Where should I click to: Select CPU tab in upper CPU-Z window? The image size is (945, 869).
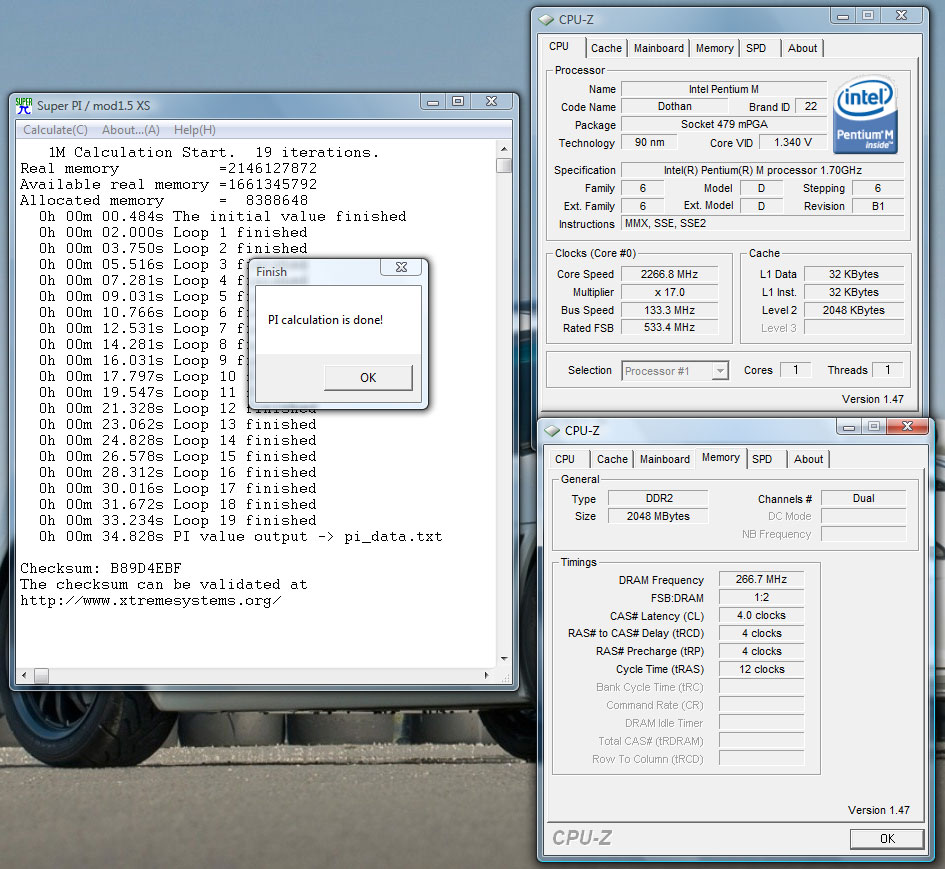pos(559,46)
